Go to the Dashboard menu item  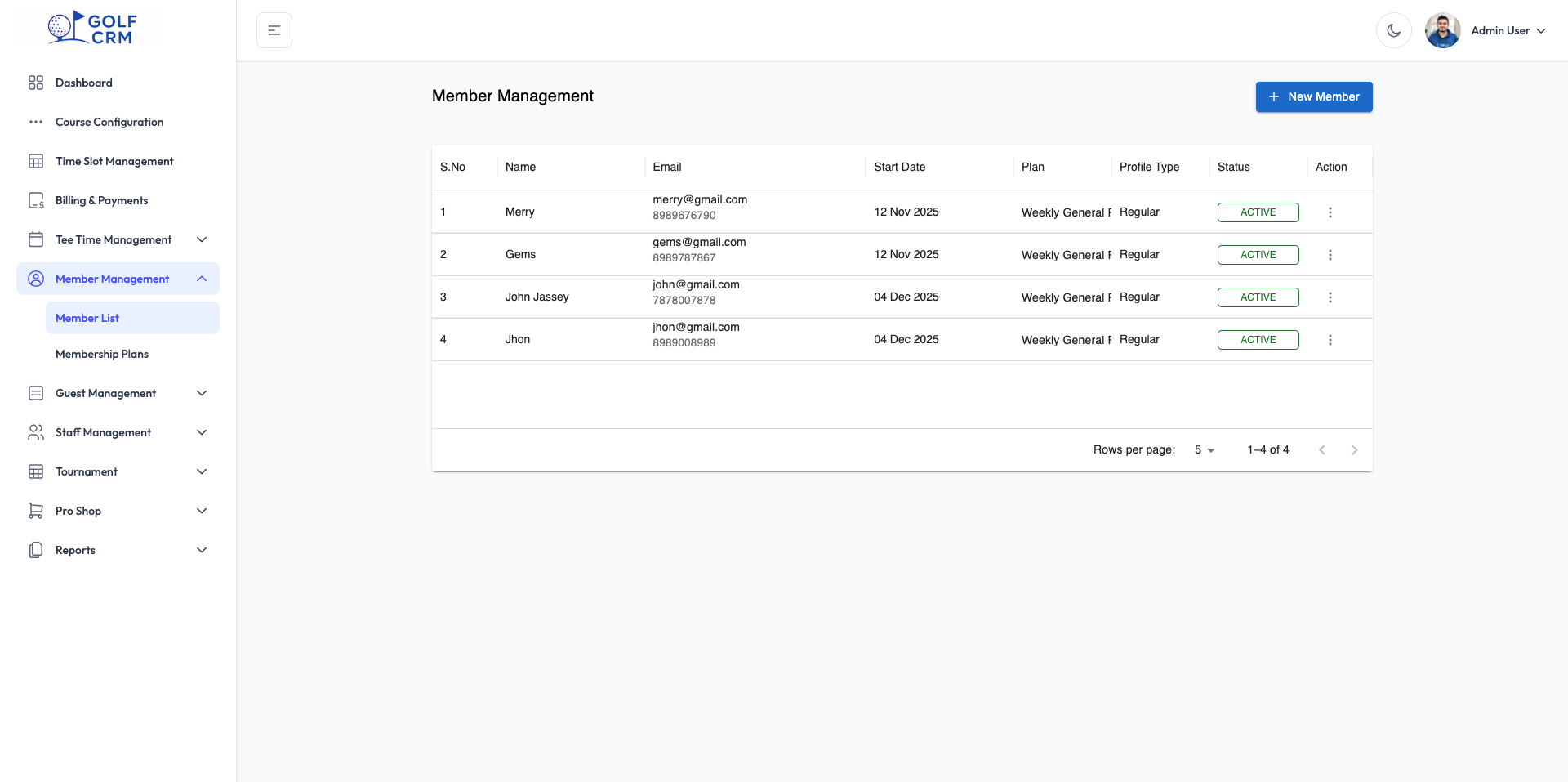click(118, 83)
